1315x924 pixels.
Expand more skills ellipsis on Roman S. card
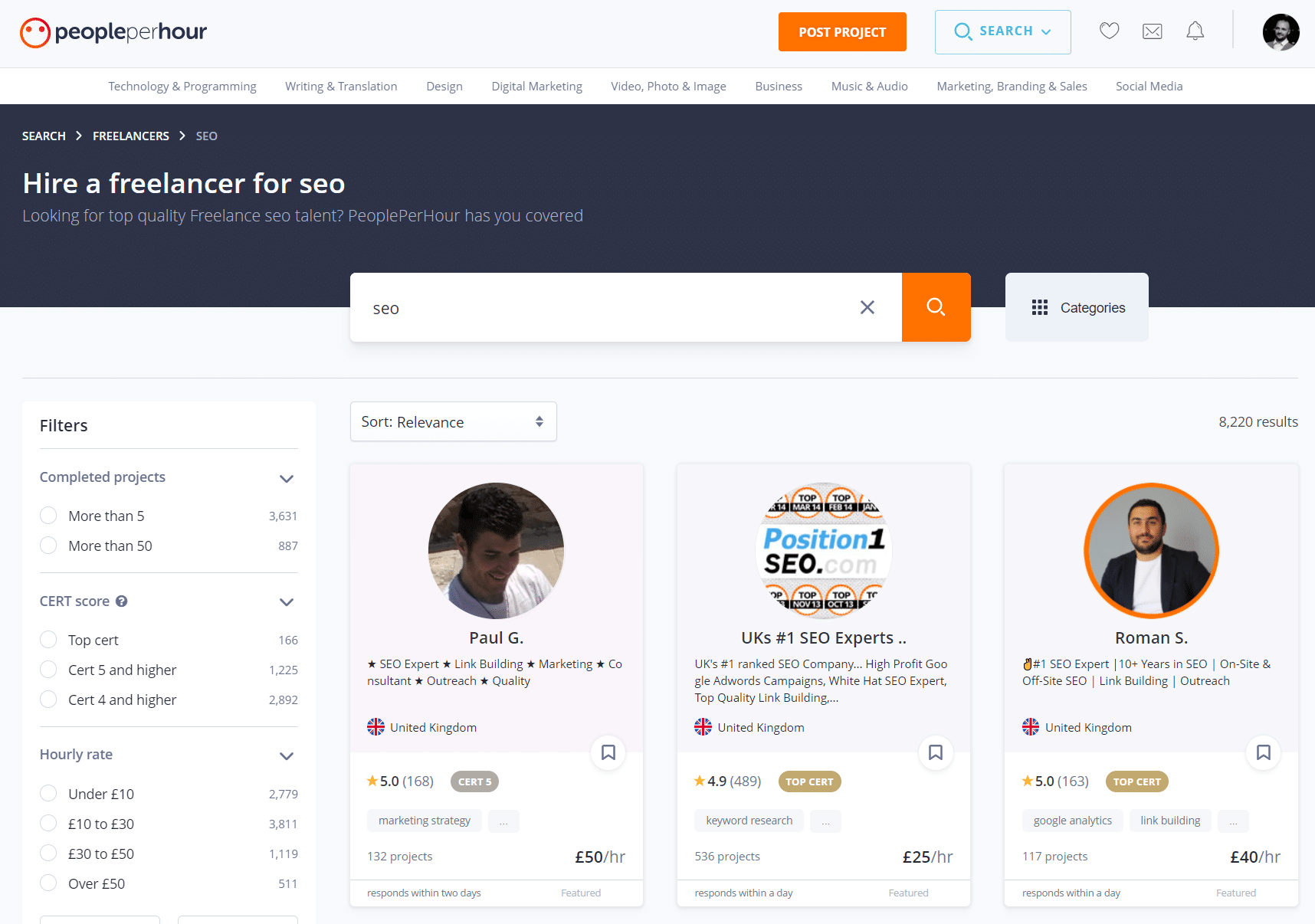(1233, 821)
